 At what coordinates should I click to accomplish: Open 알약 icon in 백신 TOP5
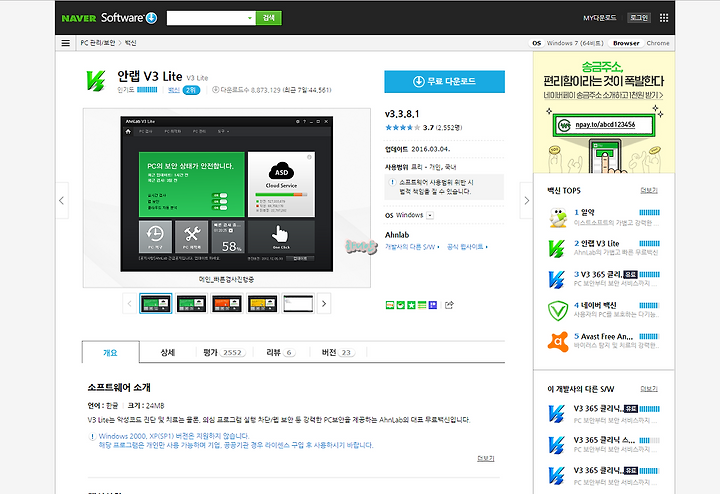(x=558, y=217)
